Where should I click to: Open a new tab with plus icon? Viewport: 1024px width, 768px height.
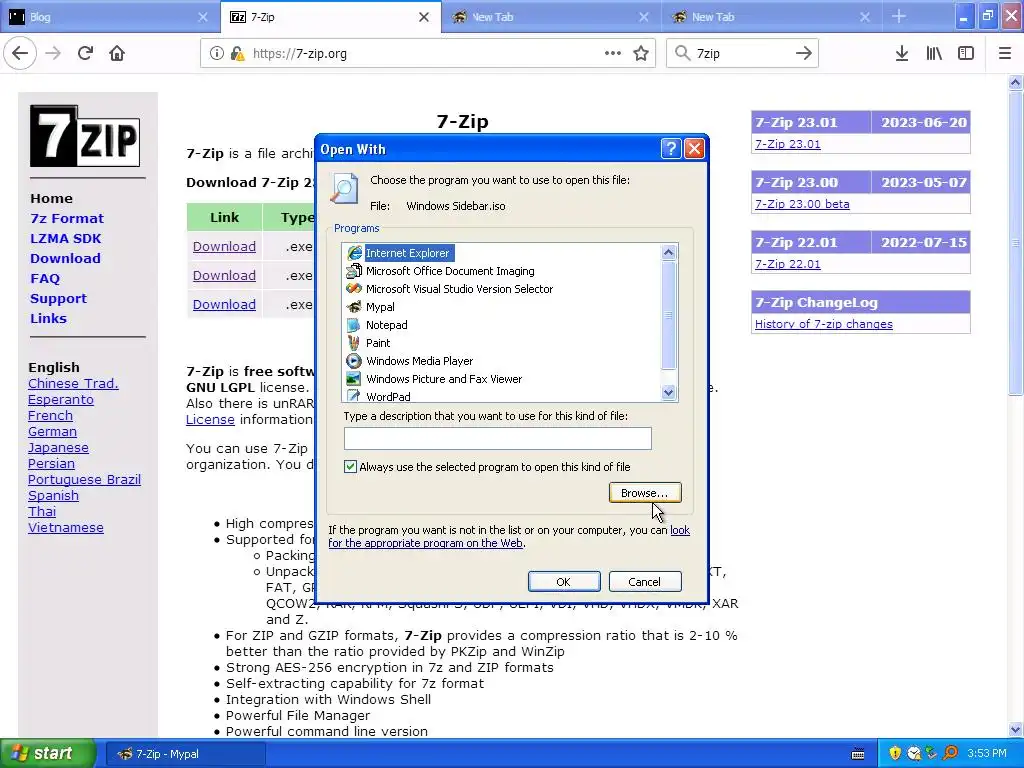(899, 16)
